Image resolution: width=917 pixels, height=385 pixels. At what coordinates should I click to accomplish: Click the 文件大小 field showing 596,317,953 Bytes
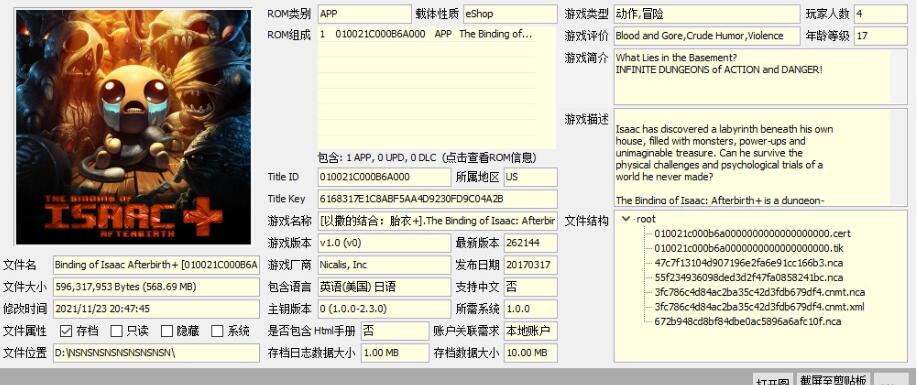[156, 287]
